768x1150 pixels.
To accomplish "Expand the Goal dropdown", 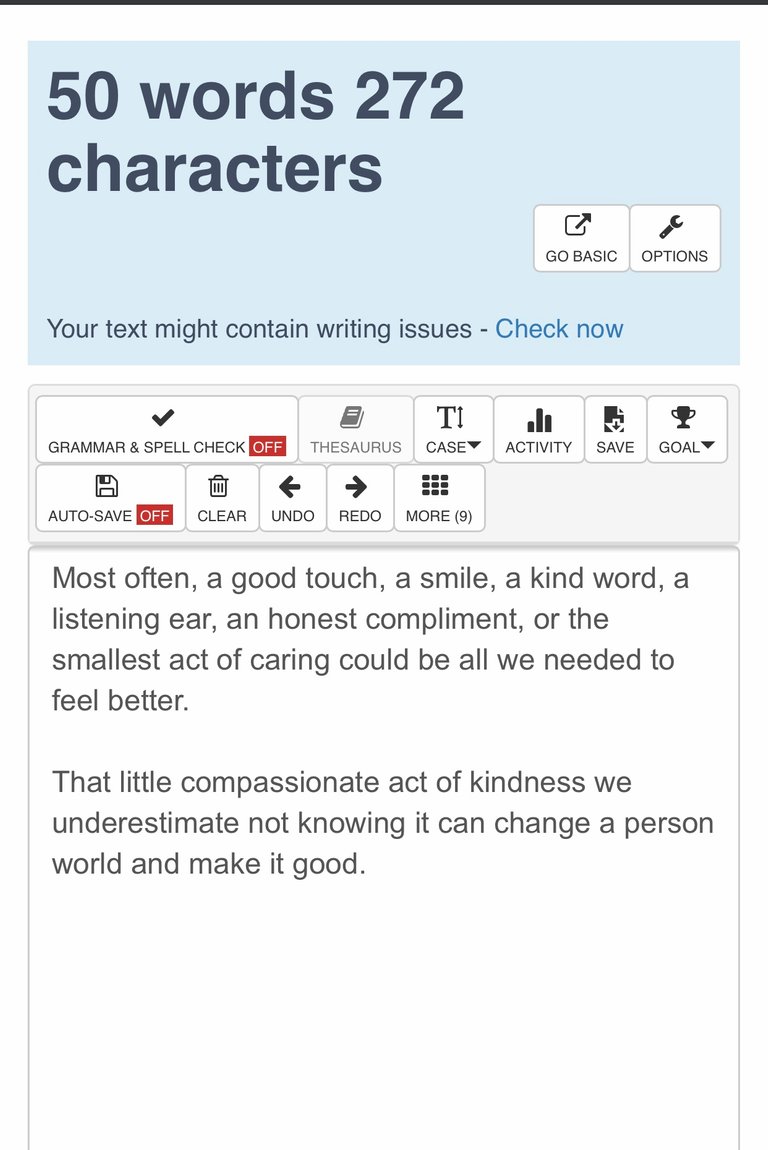I will [687, 429].
